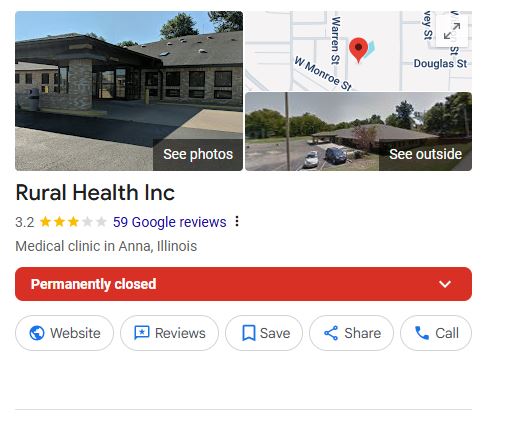Click the phone icon to Call
Image resolution: width=529 pixels, height=423 pixels.
[422, 333]
